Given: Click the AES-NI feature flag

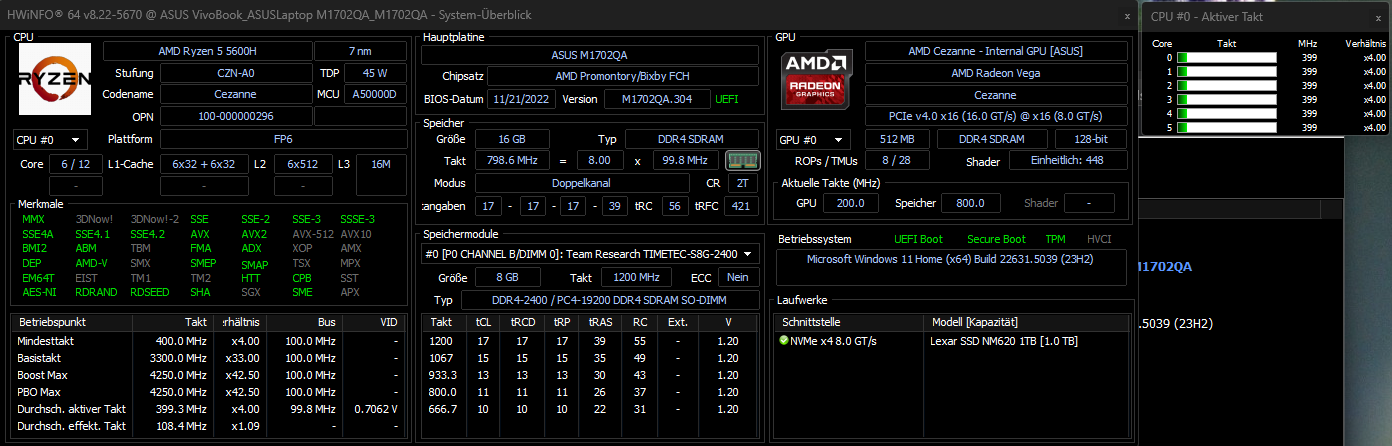Looking at the screenshot, I should coord(37,292).
